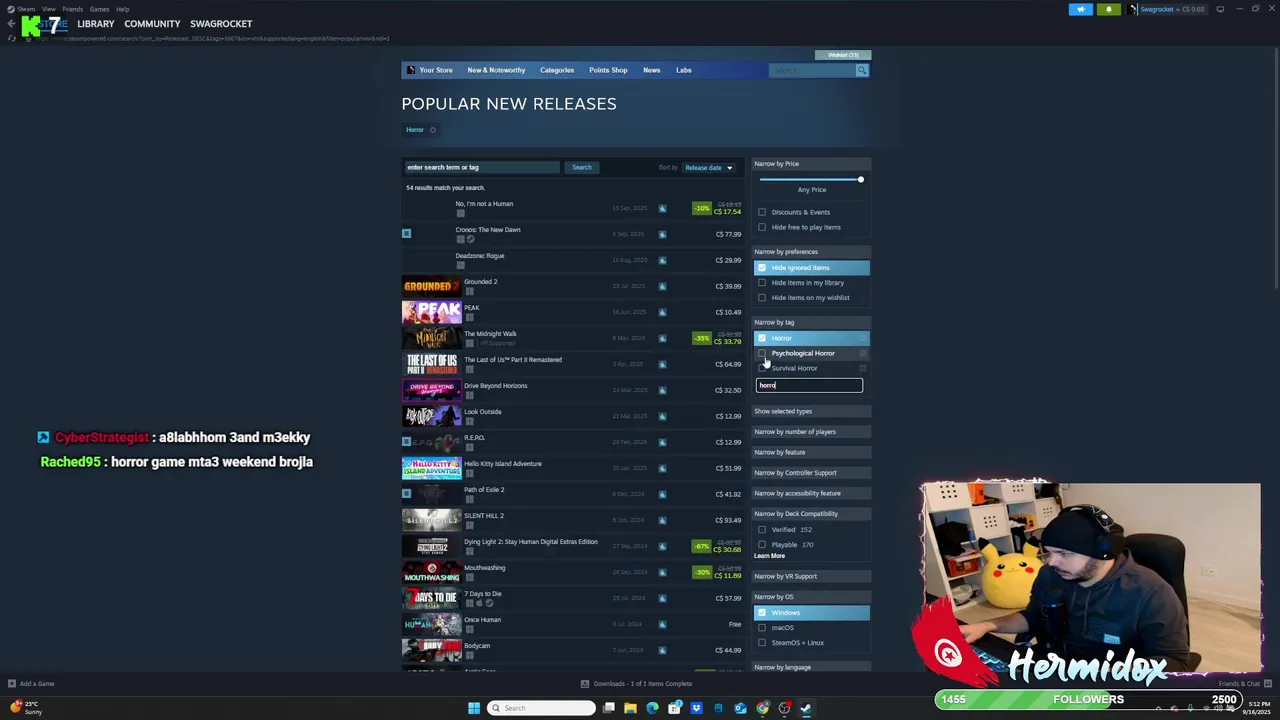Click the price range slider handle
This screenshot has width=1280, height=720.
tap(860, 180)
